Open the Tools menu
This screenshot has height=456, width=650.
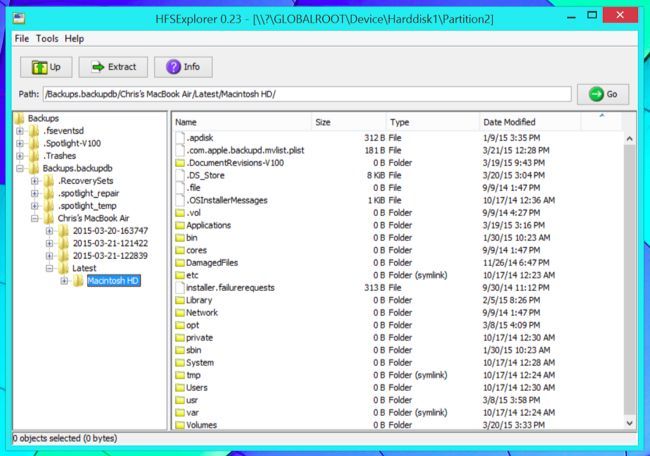click(x=47, y=39)
